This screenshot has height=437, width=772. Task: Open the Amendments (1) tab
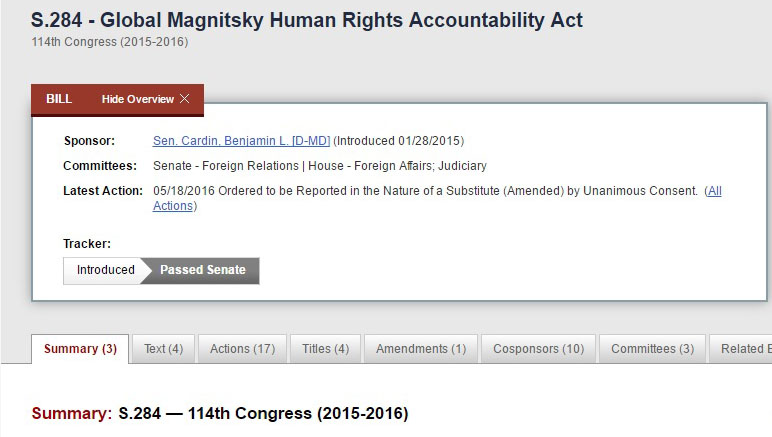pyautogui.click(x=421, y=349)
